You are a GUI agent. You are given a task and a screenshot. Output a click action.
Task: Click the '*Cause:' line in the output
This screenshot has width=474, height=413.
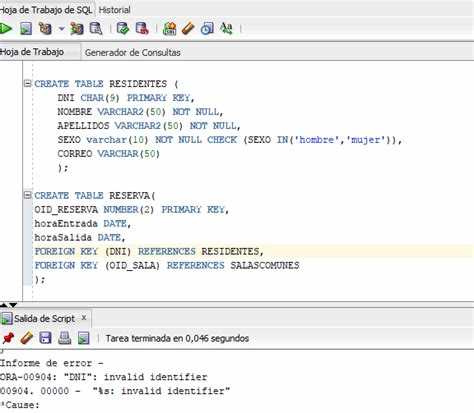pyautogui.click(x=20, y=405)
